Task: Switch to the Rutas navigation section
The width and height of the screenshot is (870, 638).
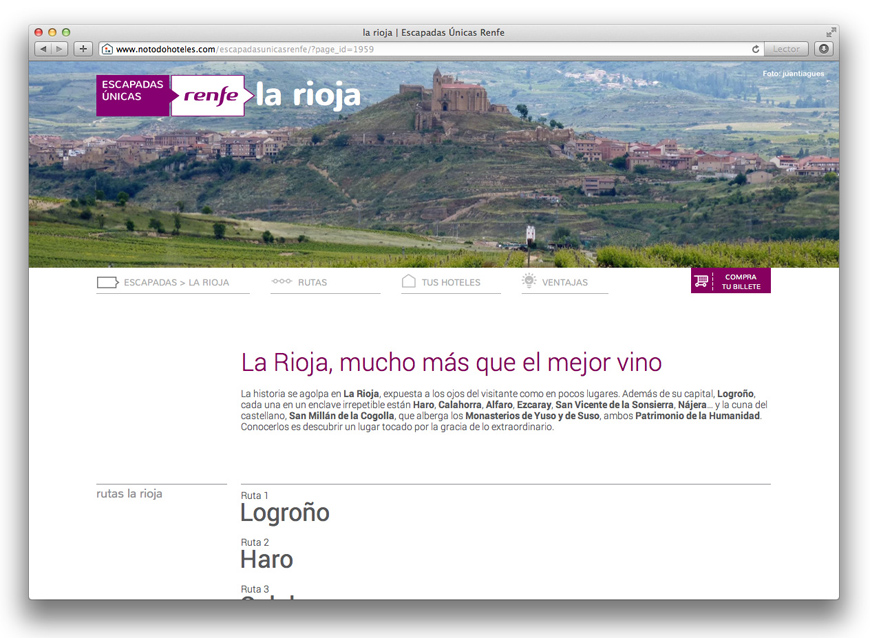Action: pyautogui.click(x=313, y=282)
